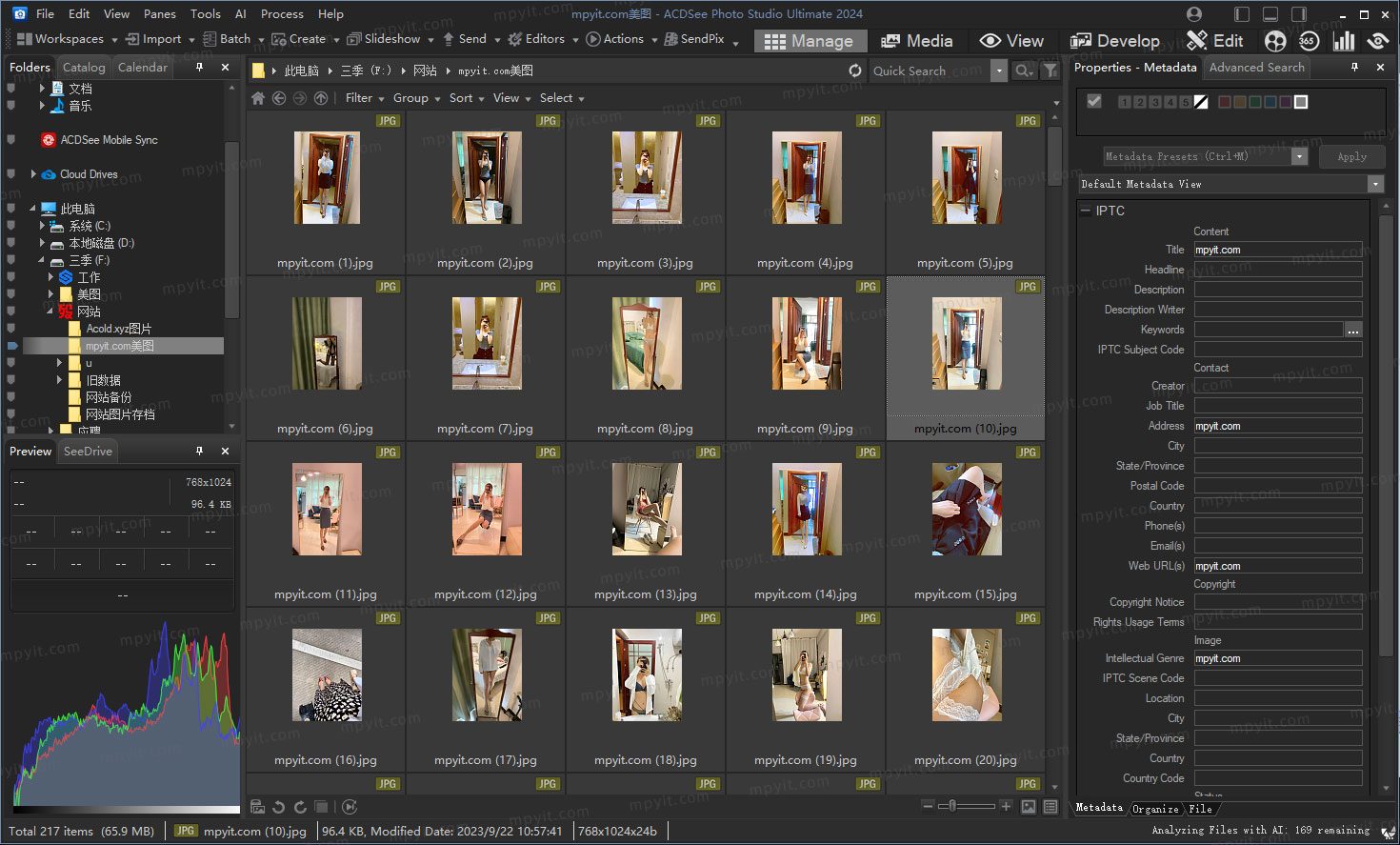The width and height of the screenshot is (1400, 845).
Task: Click the Apply metadata button
Action: pyautogui.click(x=1351, y=157)
